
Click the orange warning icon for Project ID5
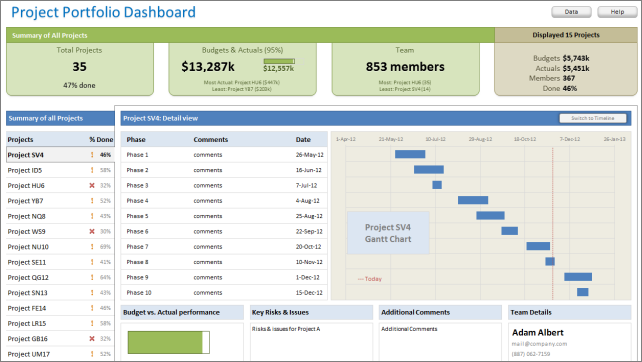point(92,170)
